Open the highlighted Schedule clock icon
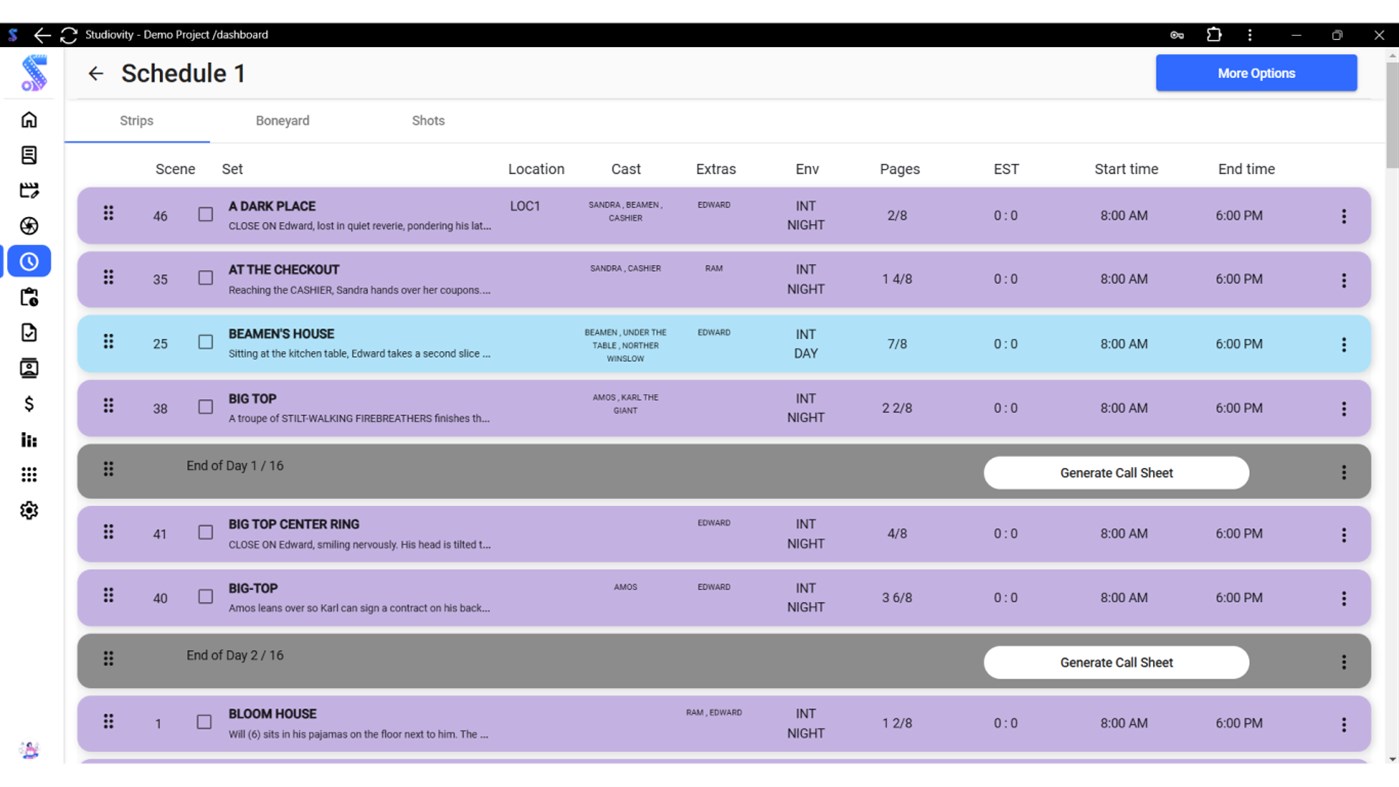The width and height of the screenshot is (1399, 787). pos(29,261)
